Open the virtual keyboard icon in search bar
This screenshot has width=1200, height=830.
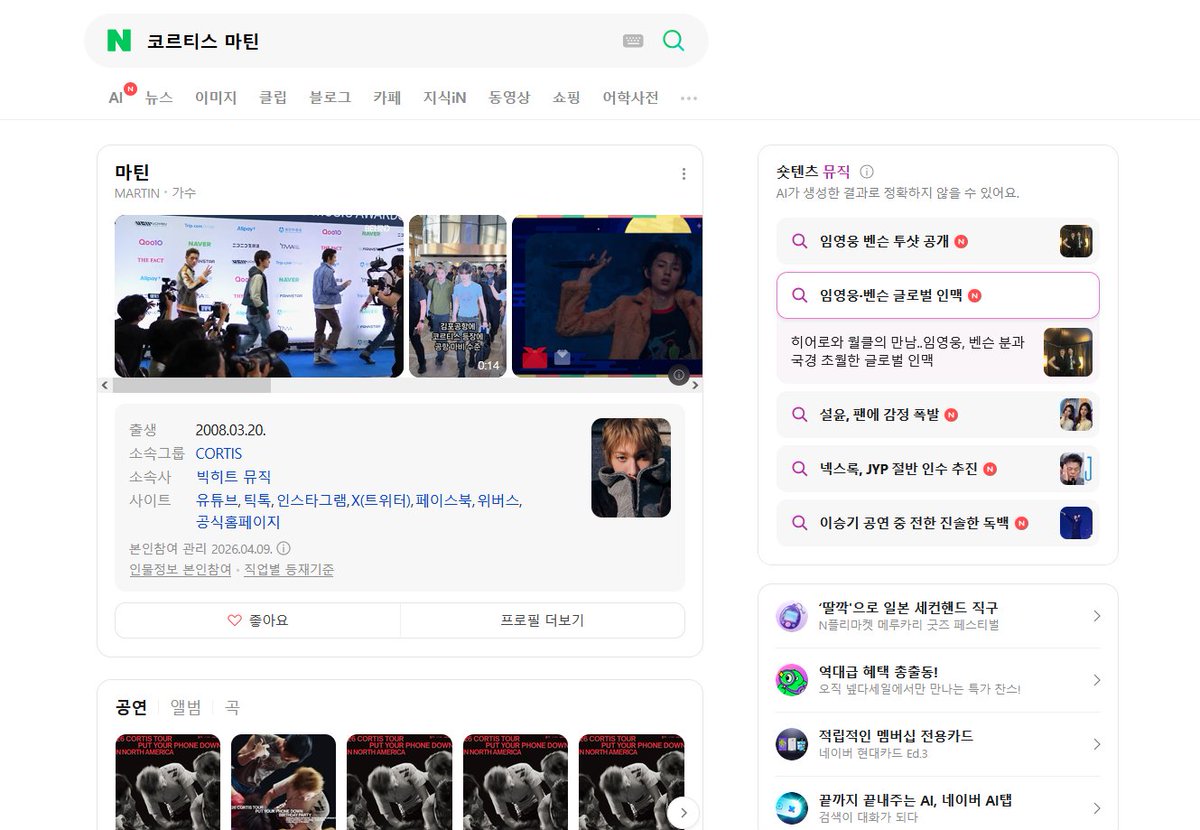tap(633, 41)
